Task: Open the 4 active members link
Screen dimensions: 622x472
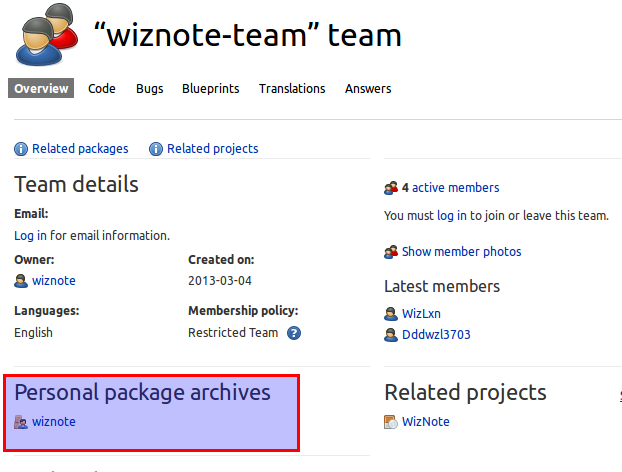Action: click(450, 188)
